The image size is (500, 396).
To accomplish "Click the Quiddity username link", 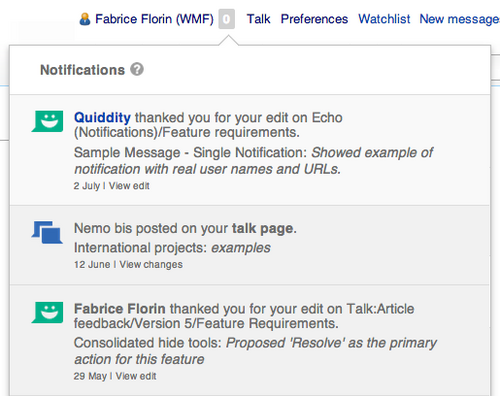I will point(102,118).
